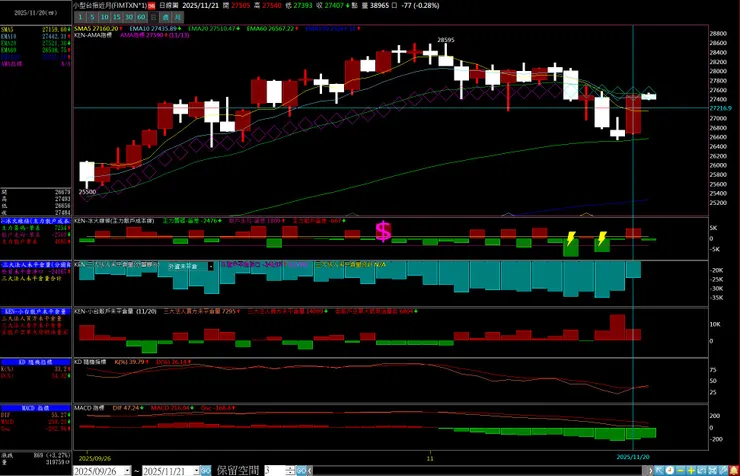Viewport: 740px width, 476px height.
Task: Click the horizontal chart scrollbar track
Action: pos(478,470)
